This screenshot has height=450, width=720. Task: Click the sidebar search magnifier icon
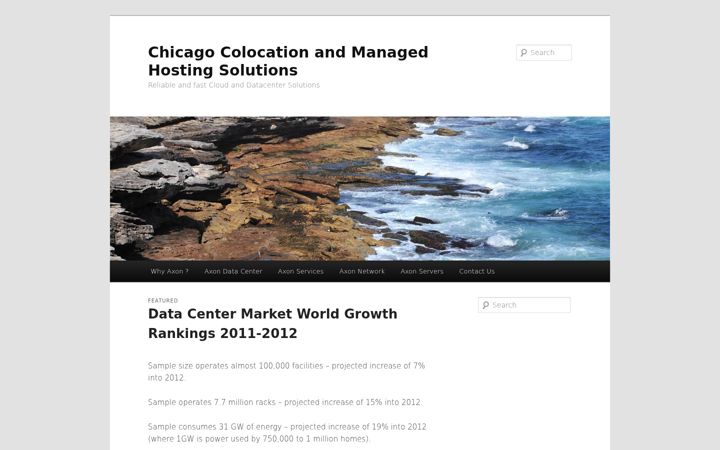485,305
